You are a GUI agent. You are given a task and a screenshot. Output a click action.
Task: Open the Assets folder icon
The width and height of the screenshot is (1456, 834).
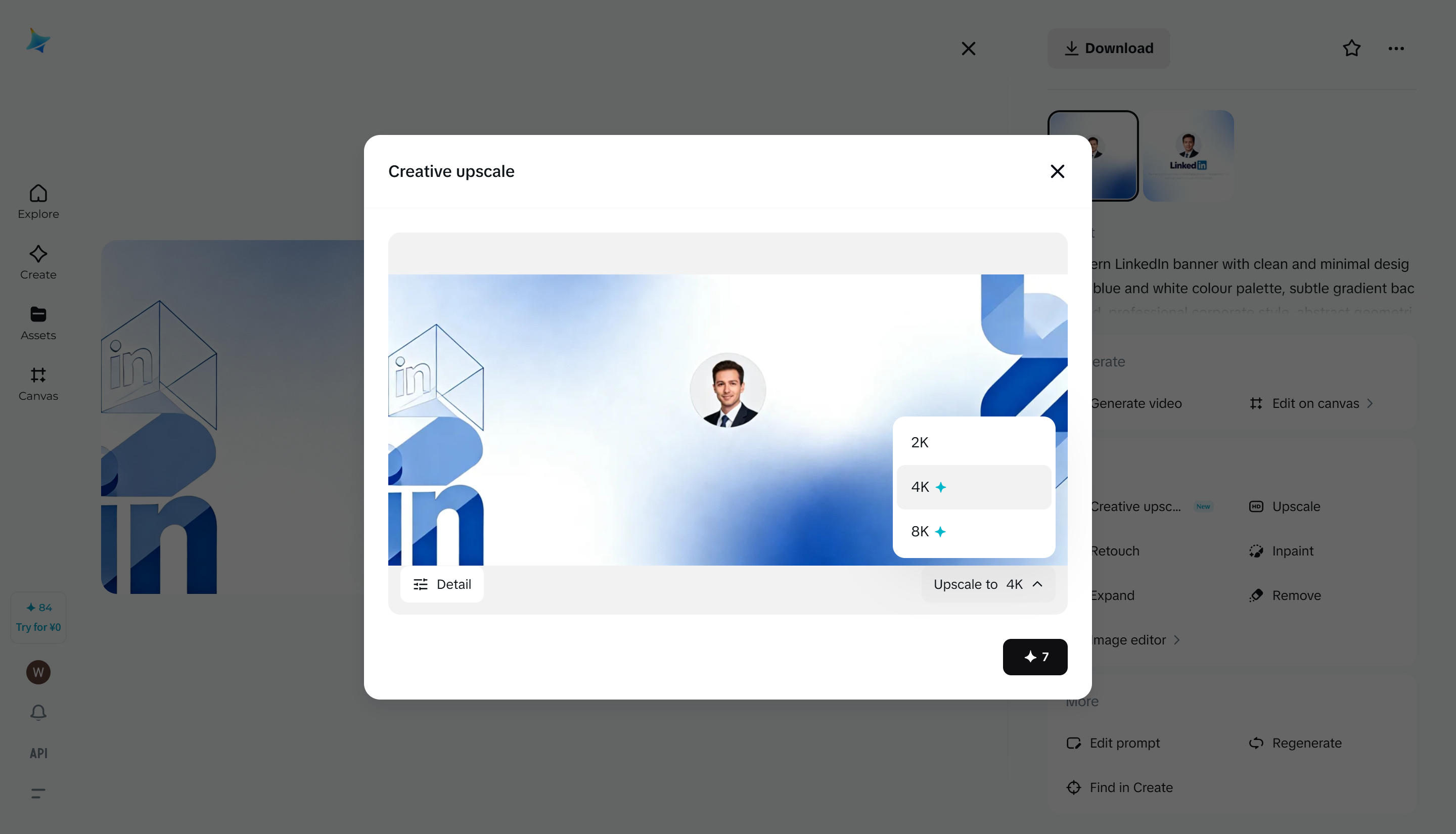pyautogui.click(x=38, y=322)
